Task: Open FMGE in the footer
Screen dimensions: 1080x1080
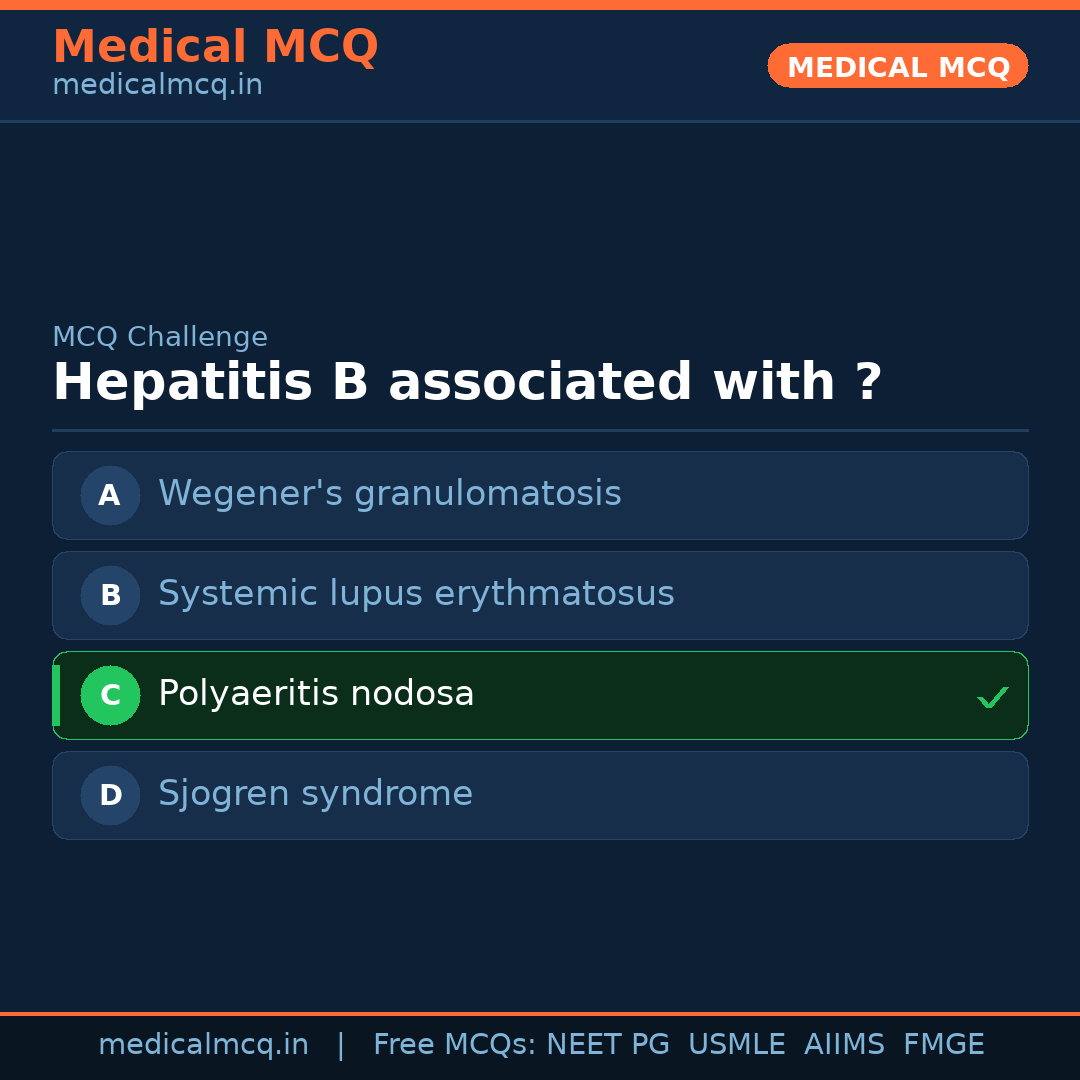Action: (943, 1045)
